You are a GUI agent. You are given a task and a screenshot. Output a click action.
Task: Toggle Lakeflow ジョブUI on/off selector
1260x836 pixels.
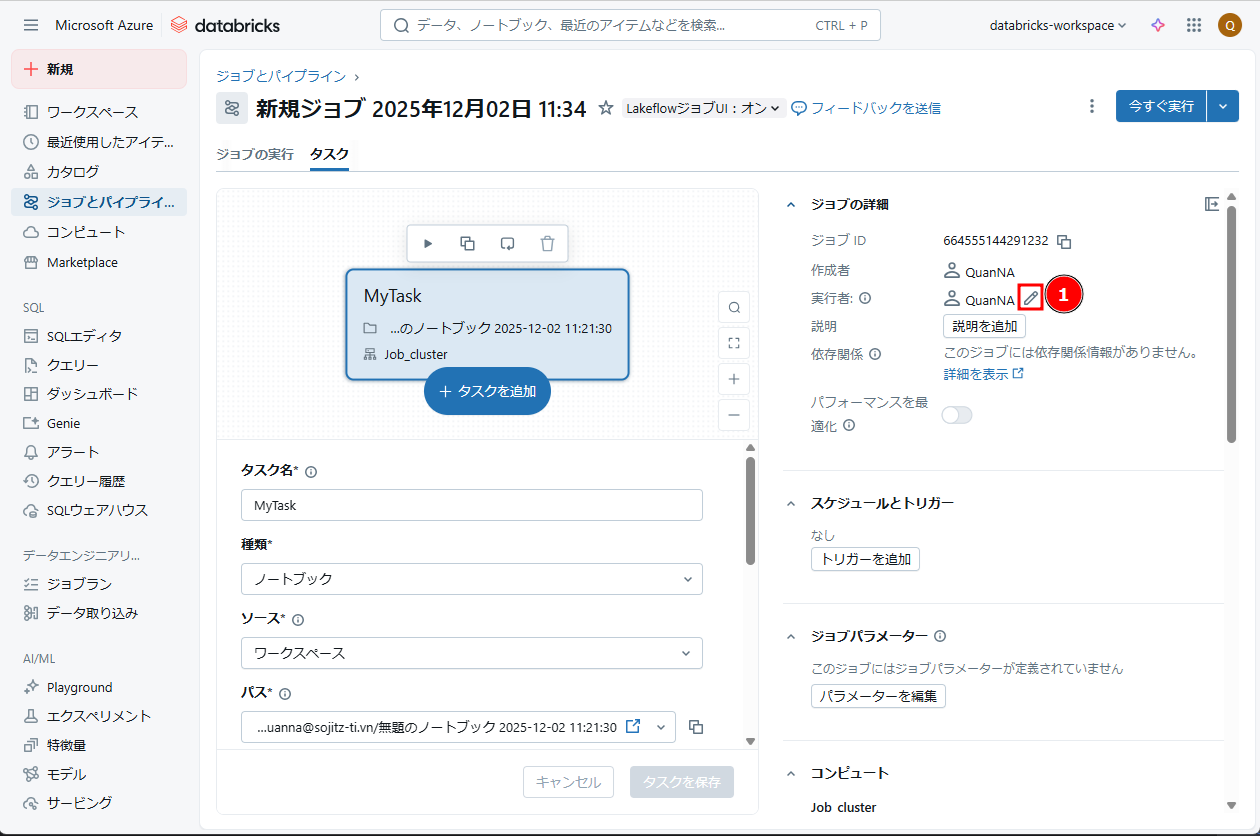point(703,108)
